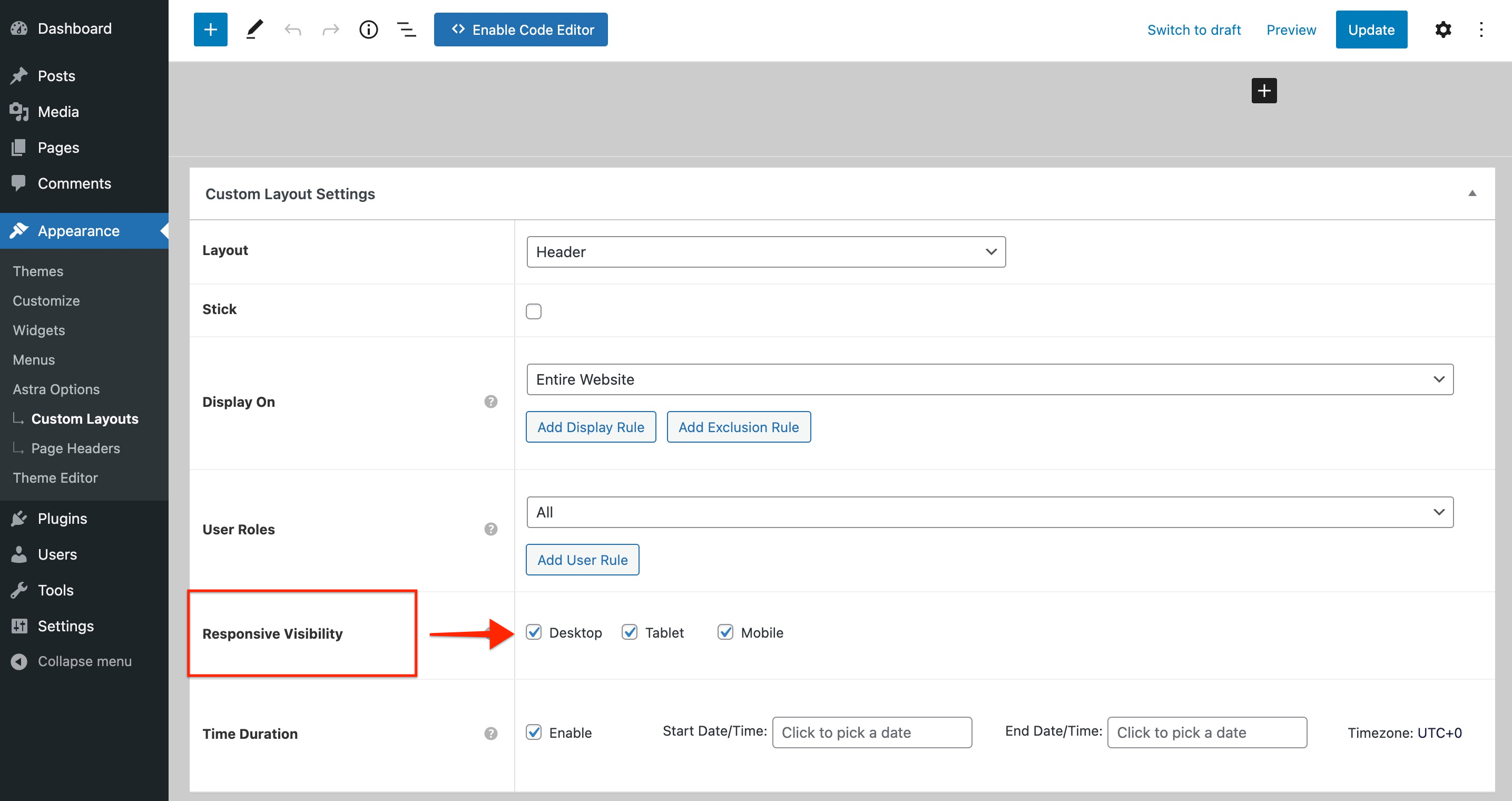Click the blue add block inserter button
Viewport: 1512px width, 801px height.
210,30
